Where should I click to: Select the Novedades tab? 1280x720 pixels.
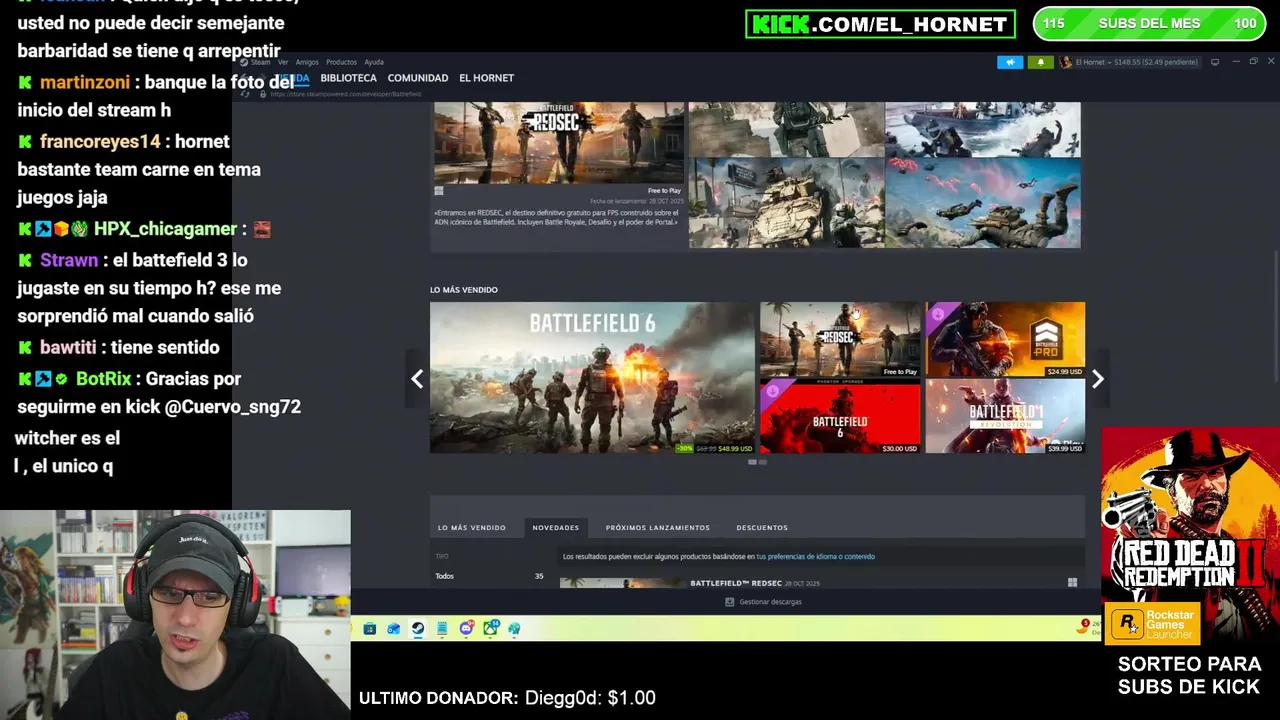click(556, 527)
